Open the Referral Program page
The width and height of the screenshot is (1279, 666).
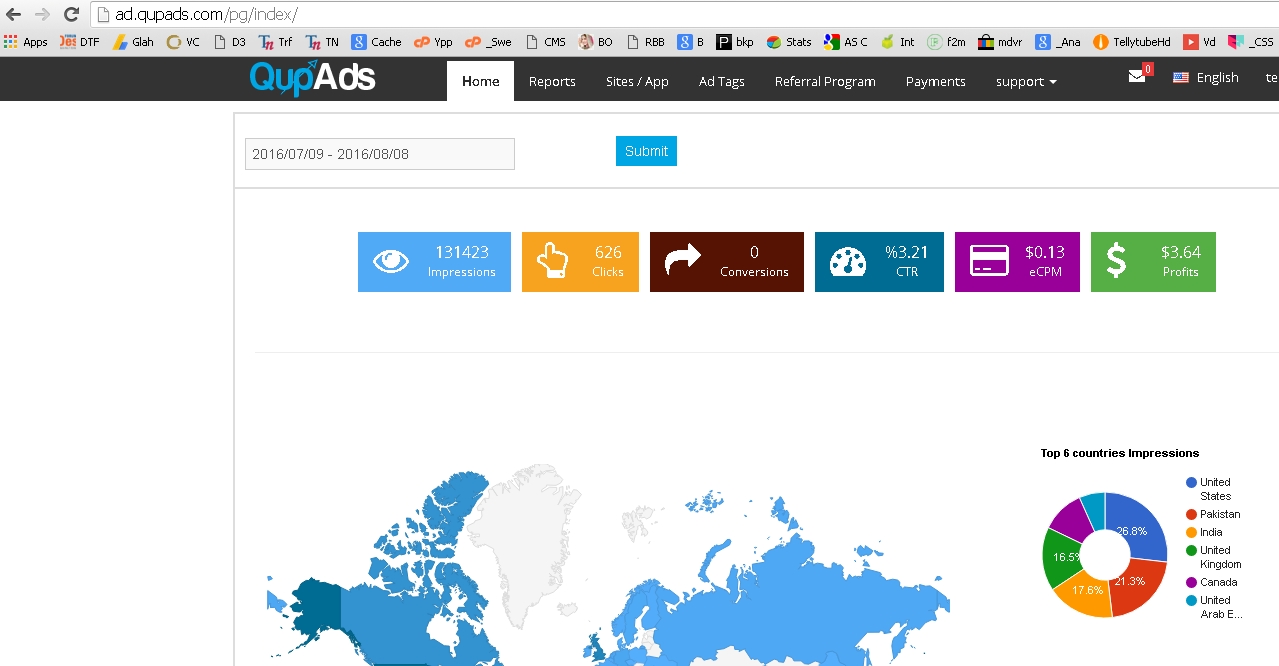pos(825,81)
